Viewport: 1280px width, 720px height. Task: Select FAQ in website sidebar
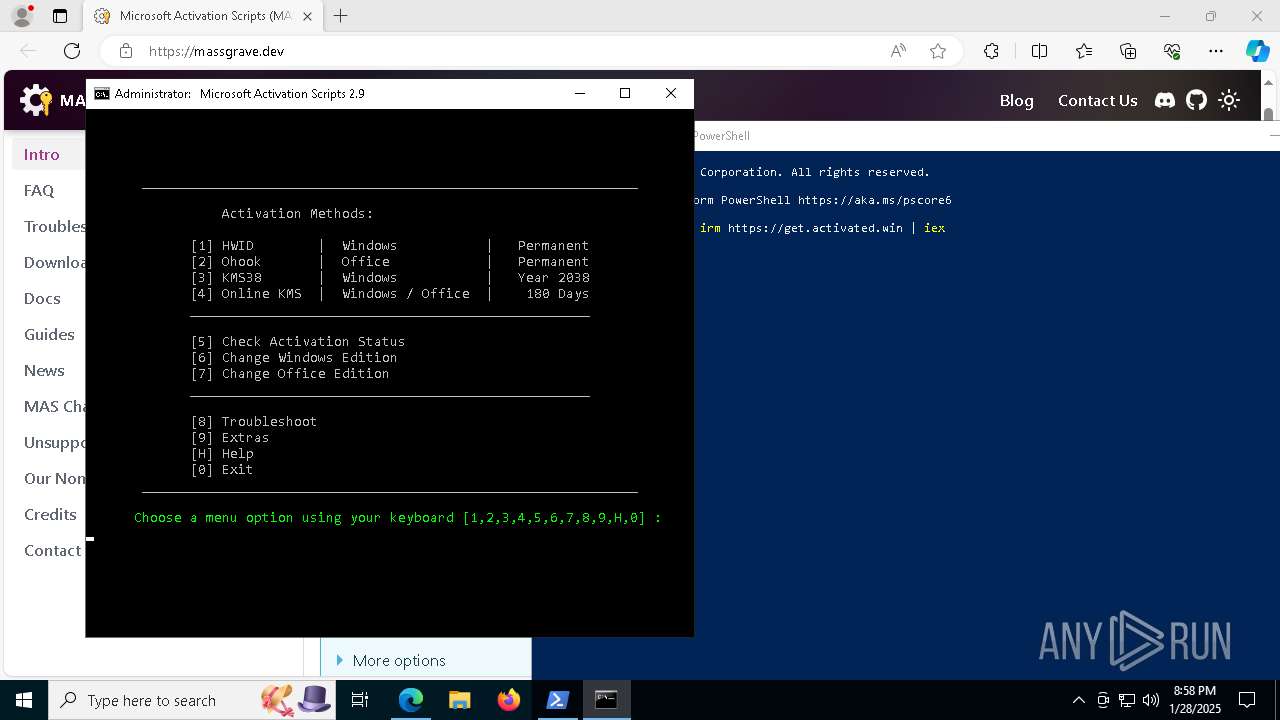coord(39,190)
